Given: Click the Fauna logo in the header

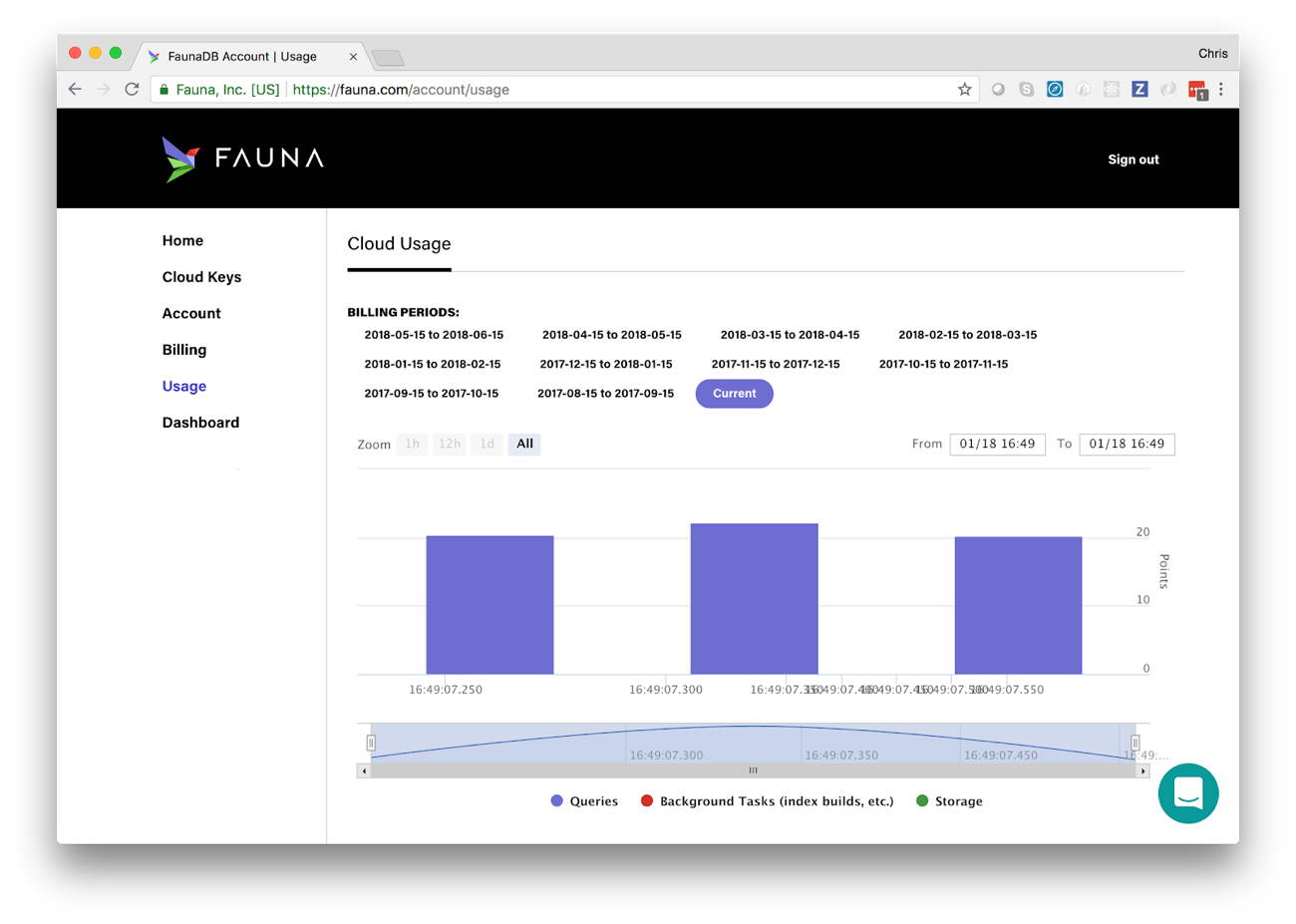Looking at the screenshot, I should click(x=242, y=158).
